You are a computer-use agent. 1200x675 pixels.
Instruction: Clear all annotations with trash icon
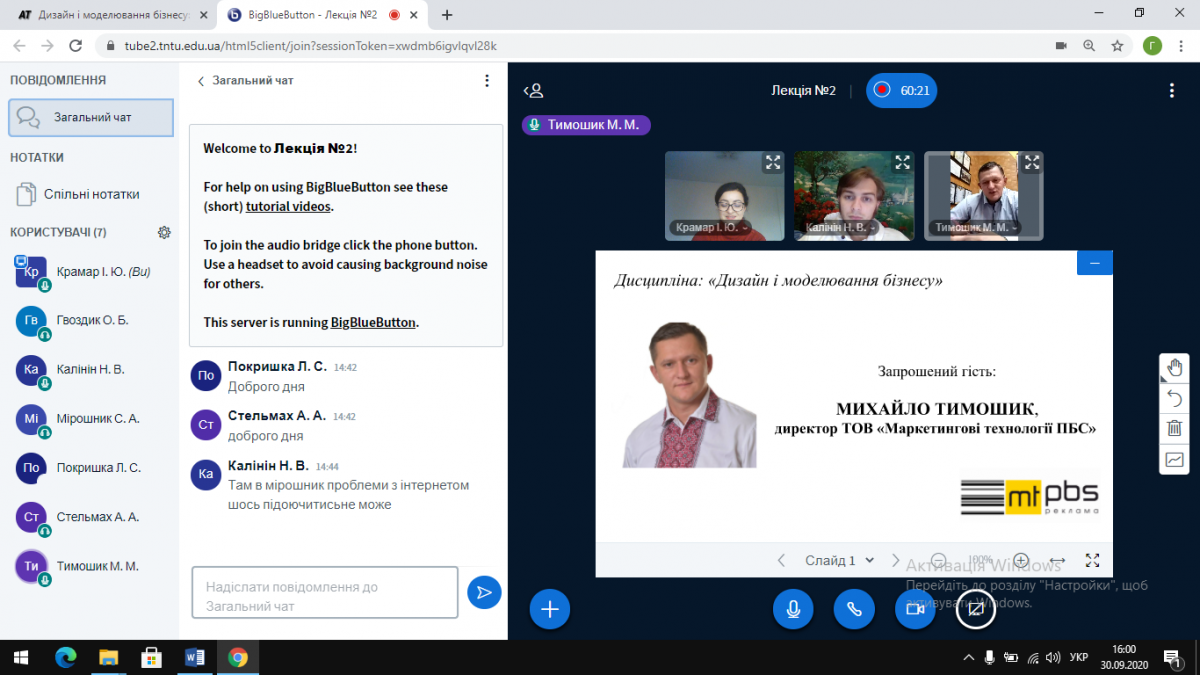[x=1174, y=429]
